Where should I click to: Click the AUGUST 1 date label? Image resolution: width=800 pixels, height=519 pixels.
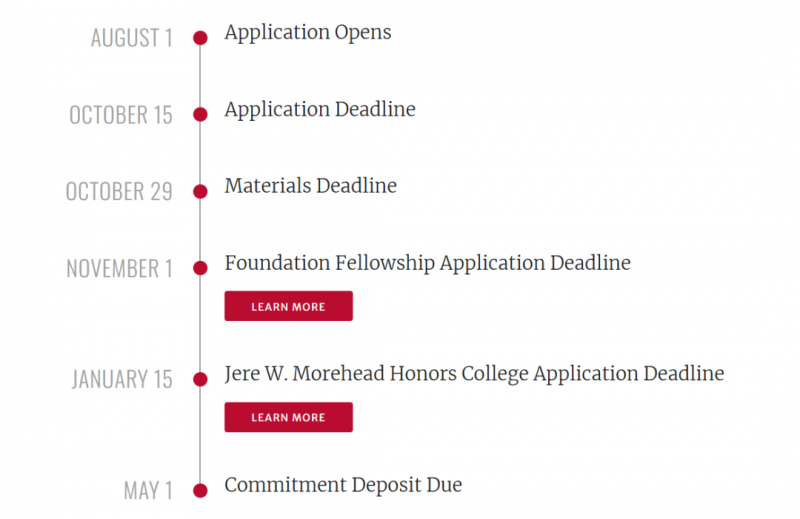click(132, 38)
